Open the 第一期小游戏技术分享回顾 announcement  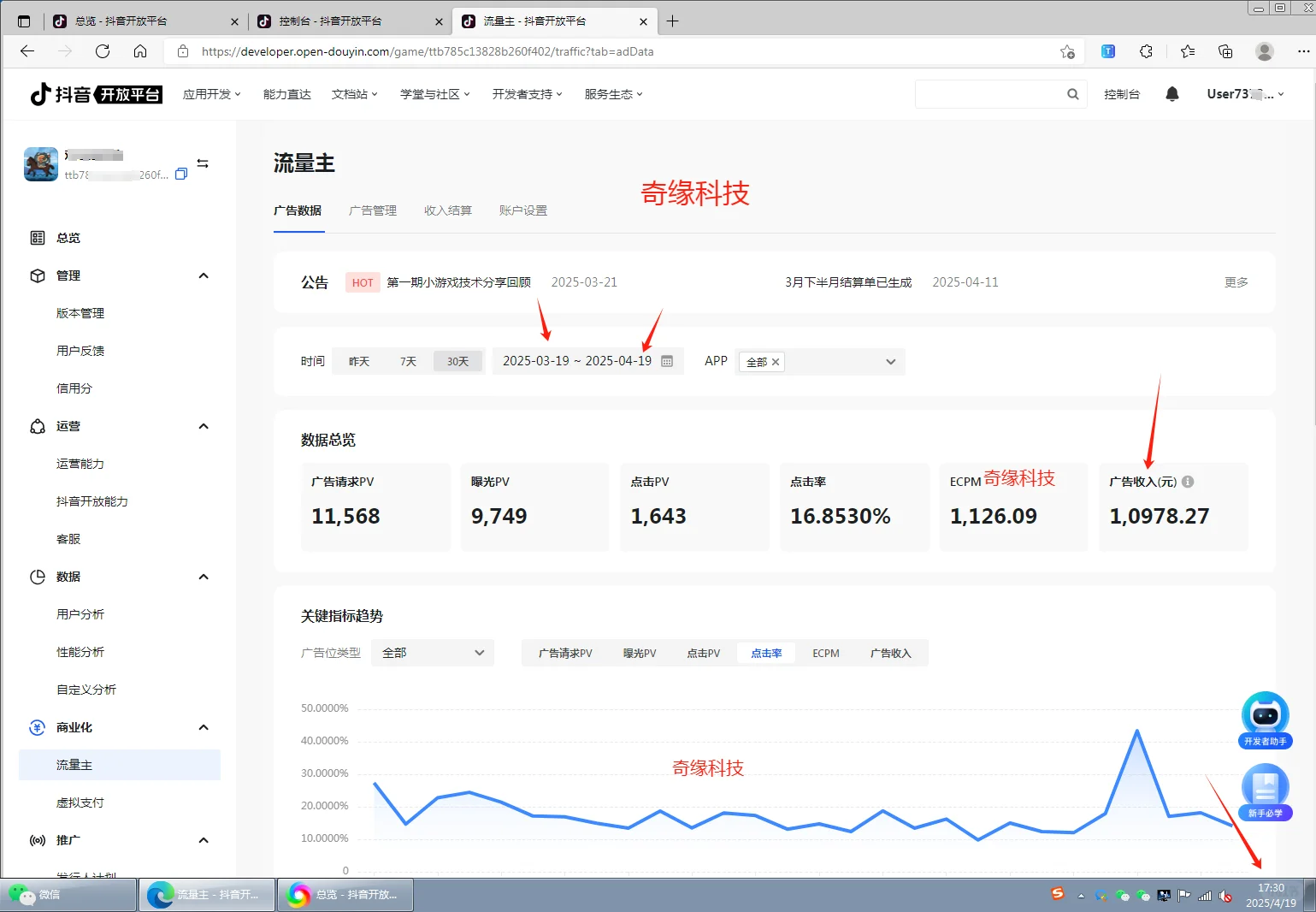pos(459,281)
